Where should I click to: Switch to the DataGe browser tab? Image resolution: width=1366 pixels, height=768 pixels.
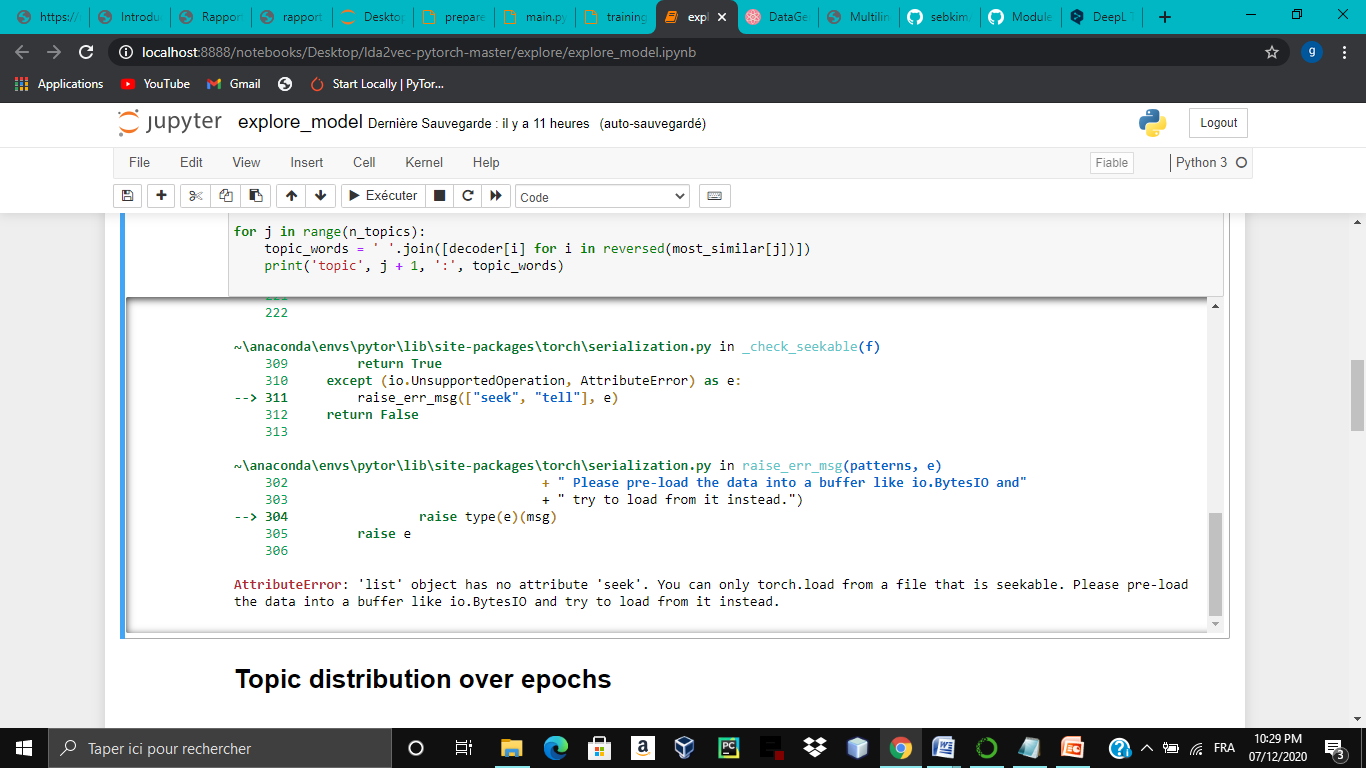click(x=778, y=16)
